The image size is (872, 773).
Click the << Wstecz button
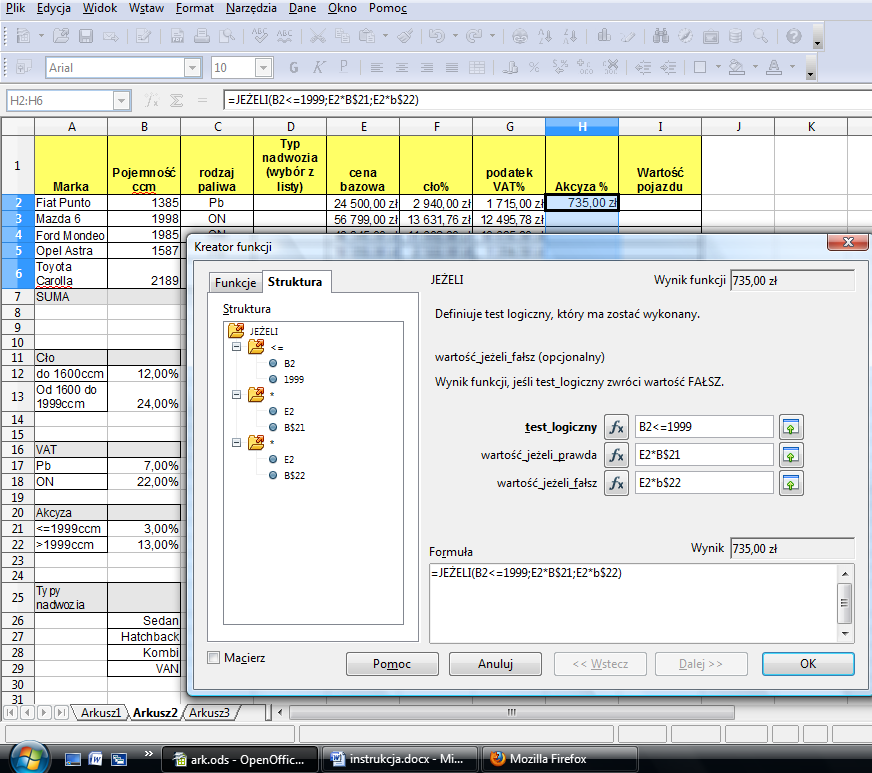(600, 664)
